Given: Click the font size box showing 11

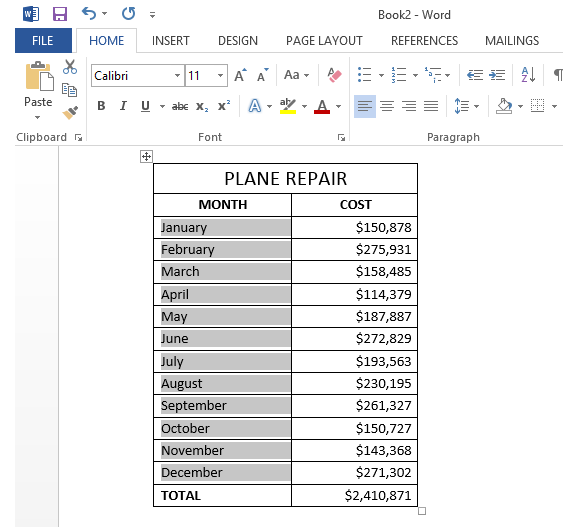Looking at the screenshot, I should tap(200, 75).
